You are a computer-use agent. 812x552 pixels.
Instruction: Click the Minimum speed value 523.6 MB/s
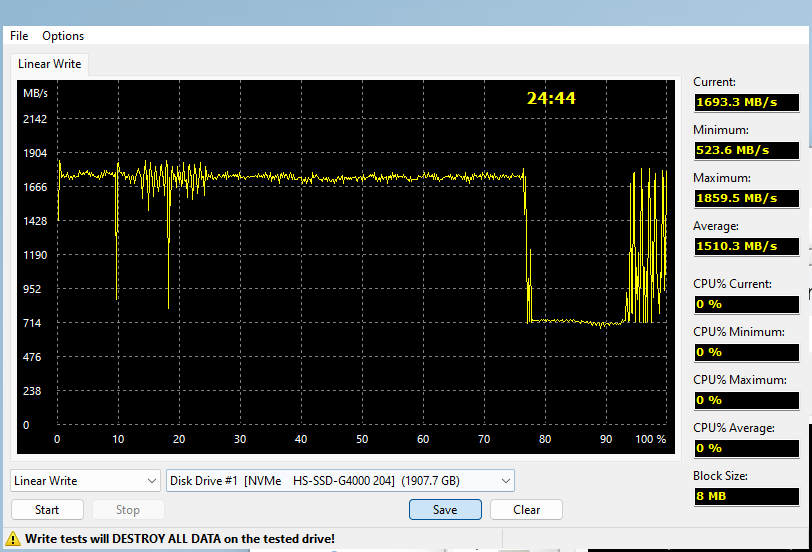pyautogui.click(x=746, y=150)
